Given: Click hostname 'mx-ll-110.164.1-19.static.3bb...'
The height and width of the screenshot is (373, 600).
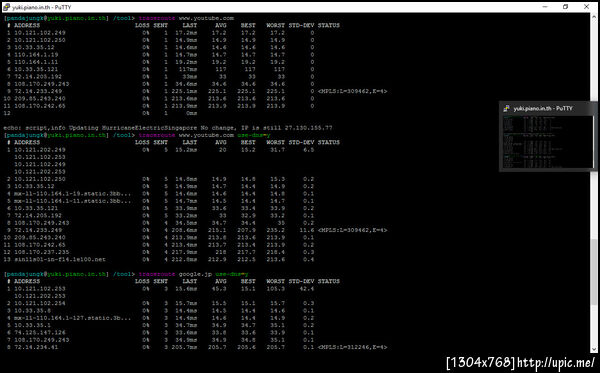Looking at the screenshot, I should [x=72, y=194].
